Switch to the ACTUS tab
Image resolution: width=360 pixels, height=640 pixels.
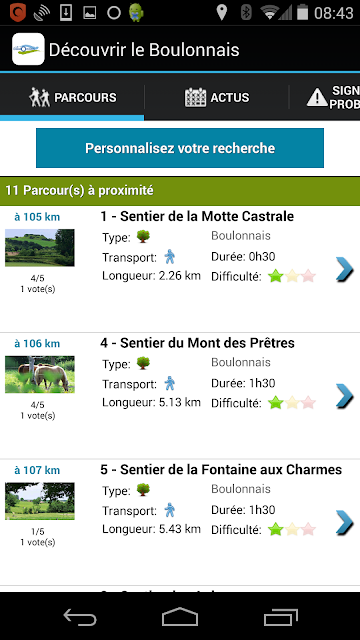(217, 98)
